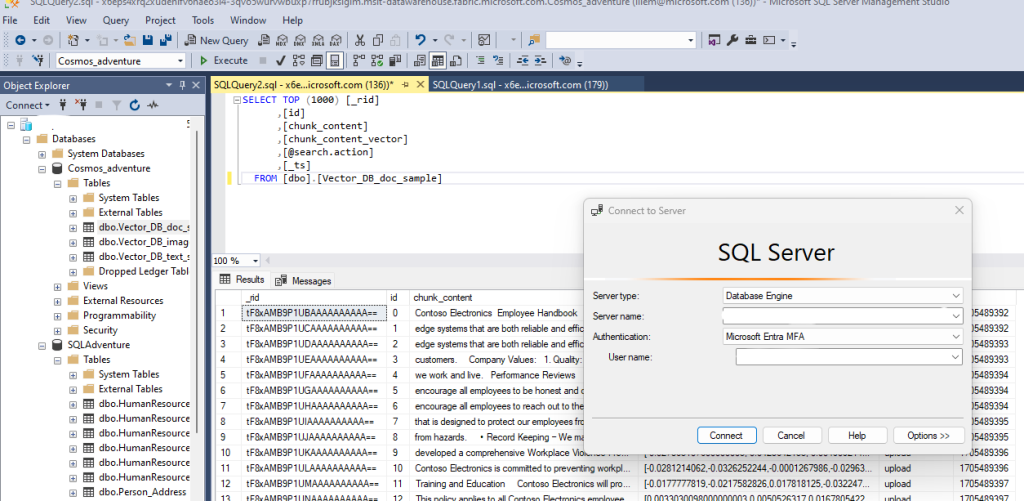This screenshot has width=1024, height=501.
Task: Click the Display Estimated Execution Plan icon
Action: point(298,61)
